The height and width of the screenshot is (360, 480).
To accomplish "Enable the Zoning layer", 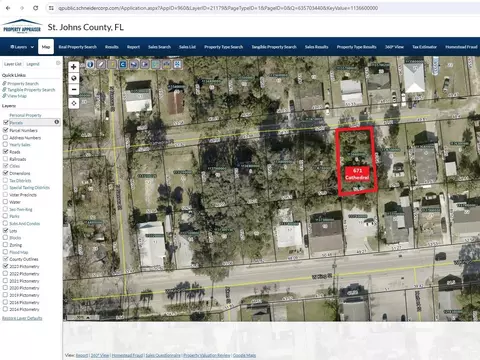I will pyautogui.click(x=5, y=245).
